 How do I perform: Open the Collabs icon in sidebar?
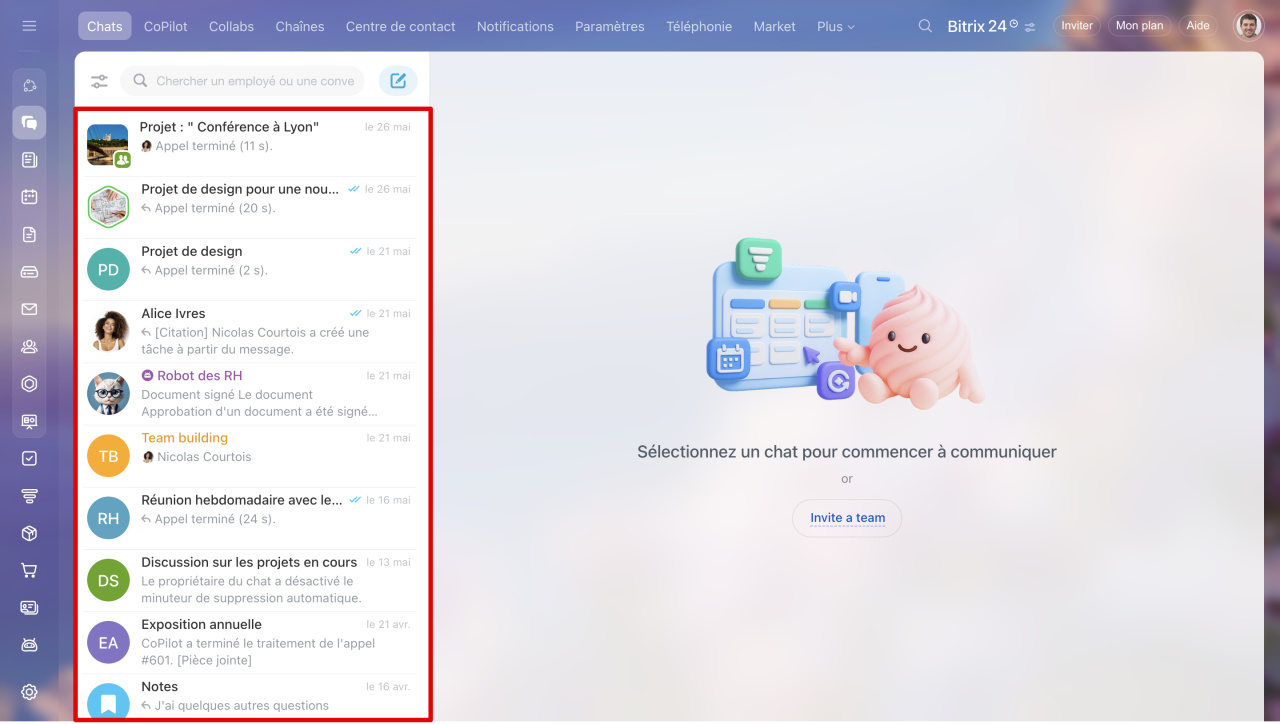29,85
